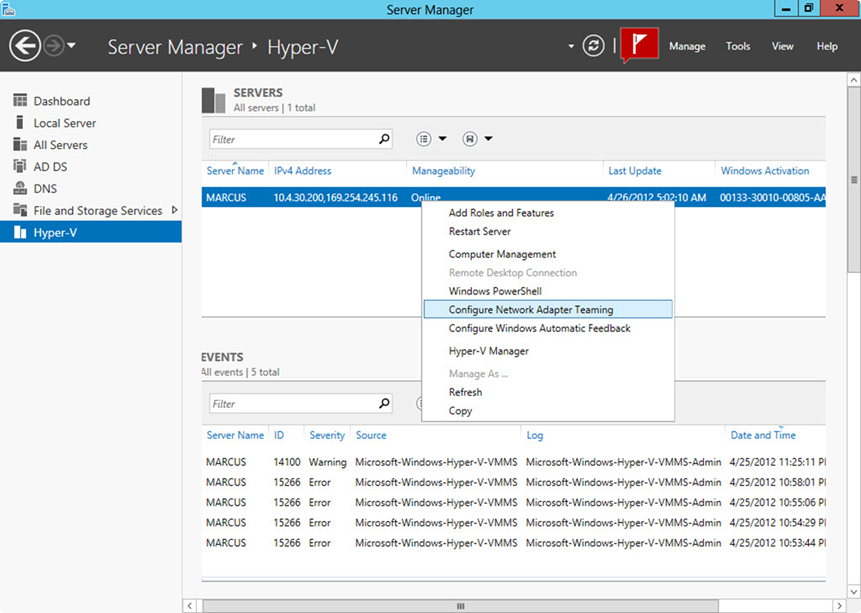861x613 pixels.
Task: Click the vertical scrollbar up arrow
Action: point(854,80)
